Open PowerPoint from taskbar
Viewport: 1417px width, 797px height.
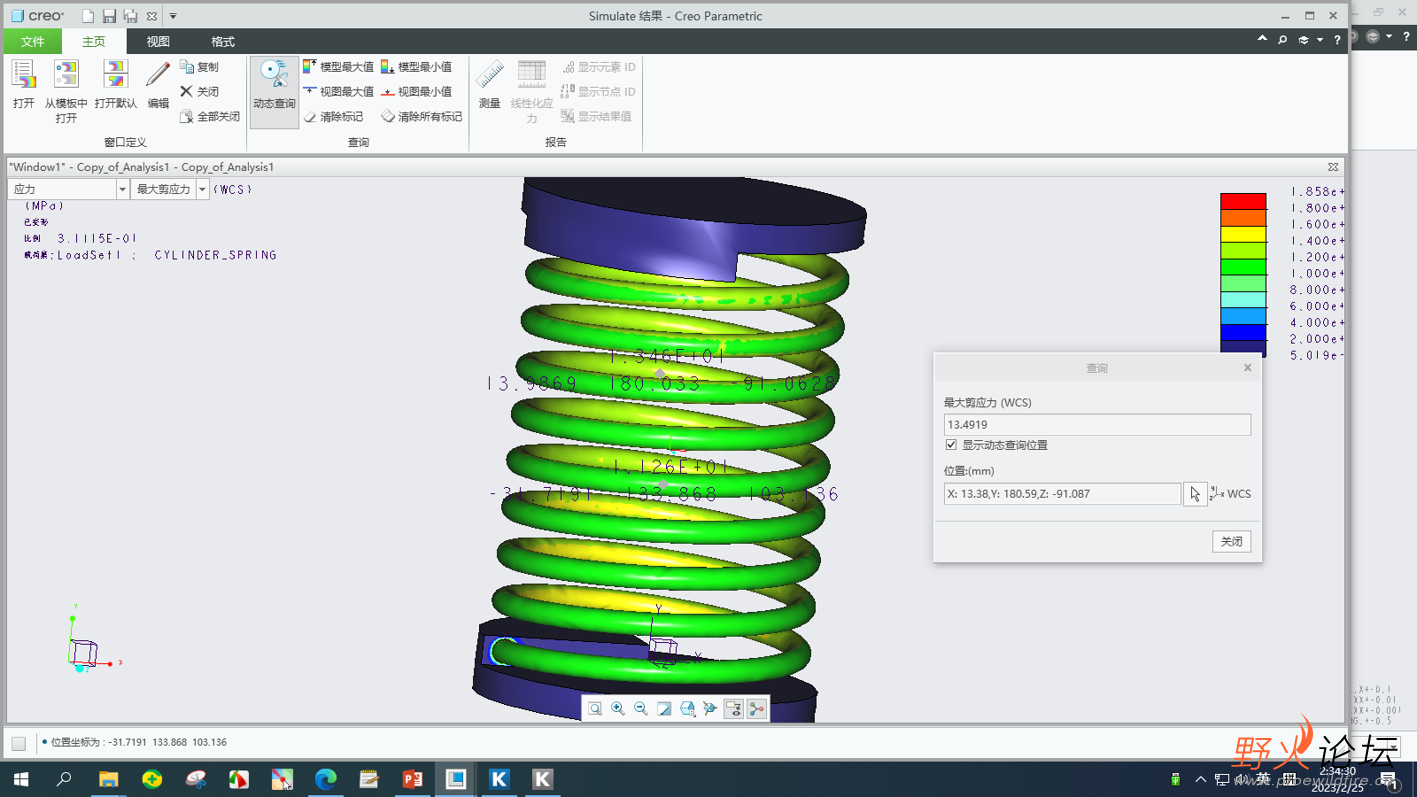coord(412,779)
